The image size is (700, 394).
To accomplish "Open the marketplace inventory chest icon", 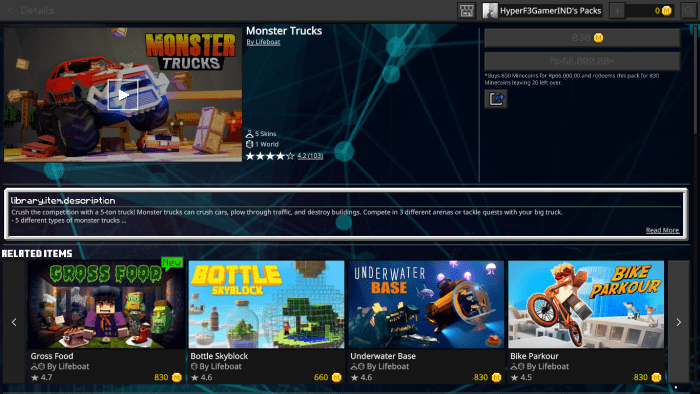I will [x=467, y=11].
